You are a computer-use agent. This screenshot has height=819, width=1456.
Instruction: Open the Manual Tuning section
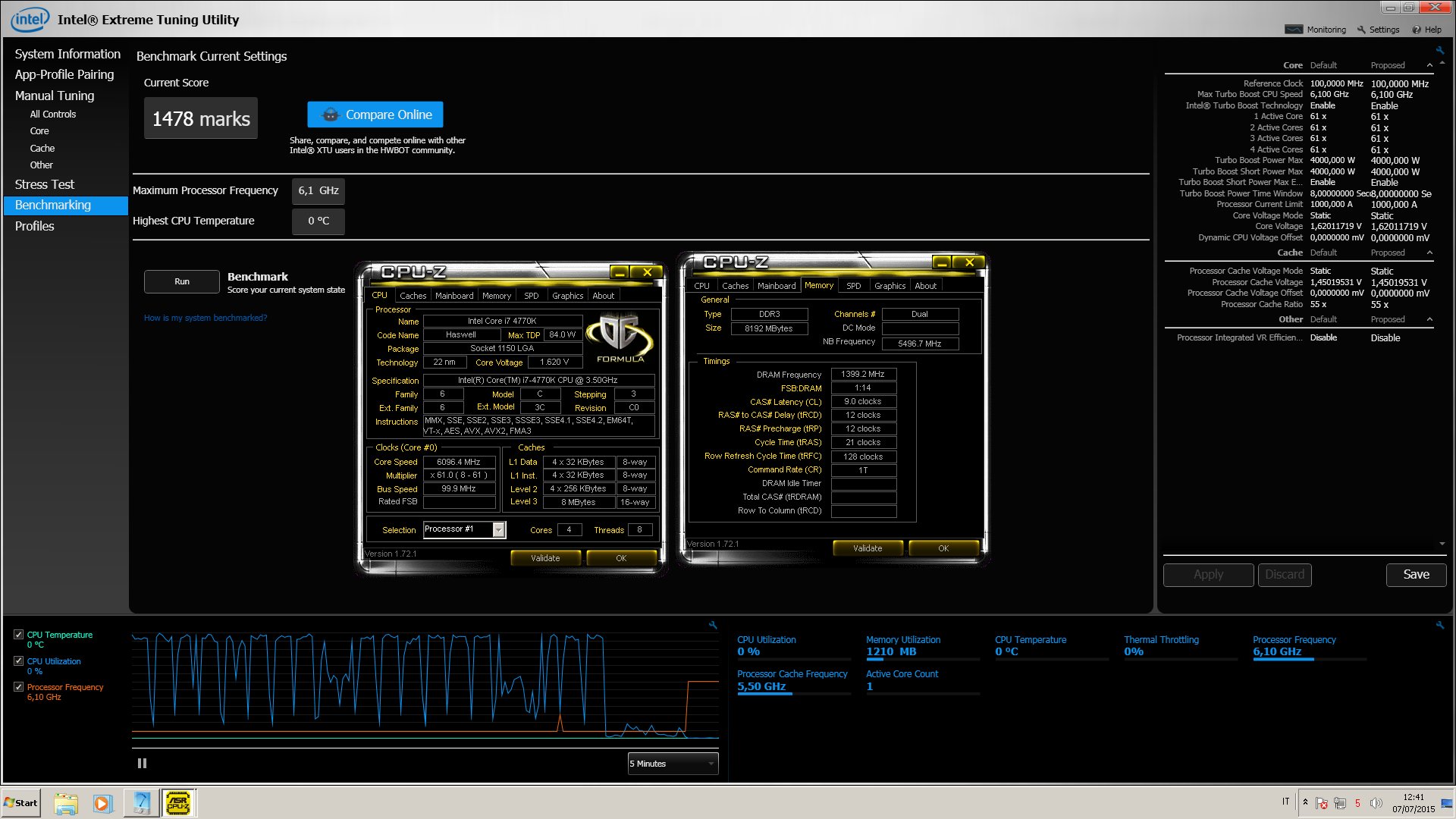click(x=55, y=96)
